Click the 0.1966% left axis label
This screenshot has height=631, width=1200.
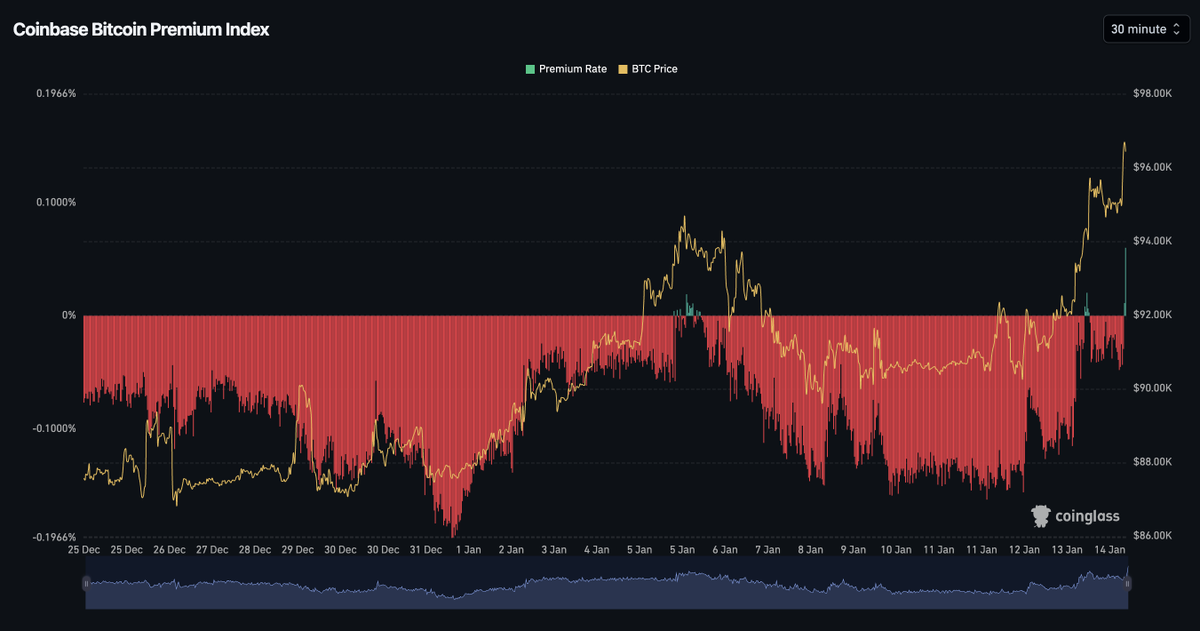pos(56,93)
